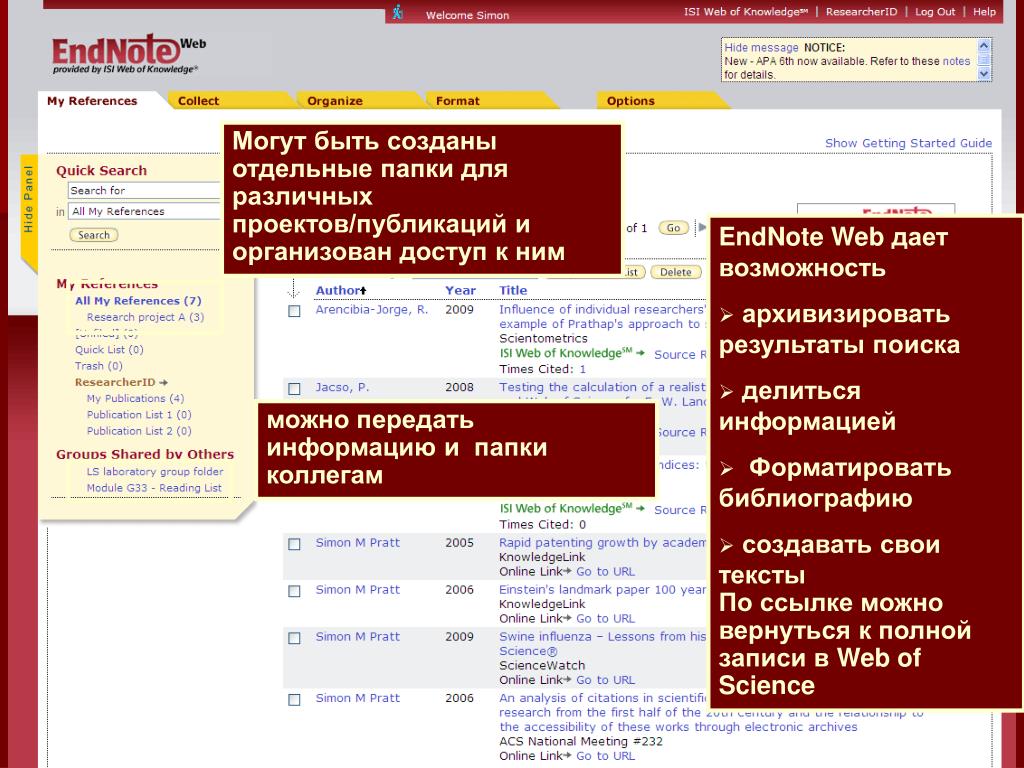The image size is (1024, 768).
Task: Click Hide message in notice box
Action: pyautogui.click(x=761, y=48)
